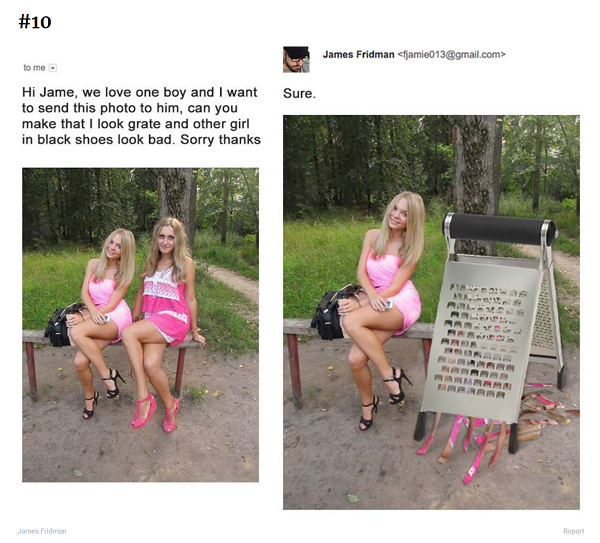Viewport: 600px width, 543px height.
Task: Open the Report link at bottom right
Action: 573,531
